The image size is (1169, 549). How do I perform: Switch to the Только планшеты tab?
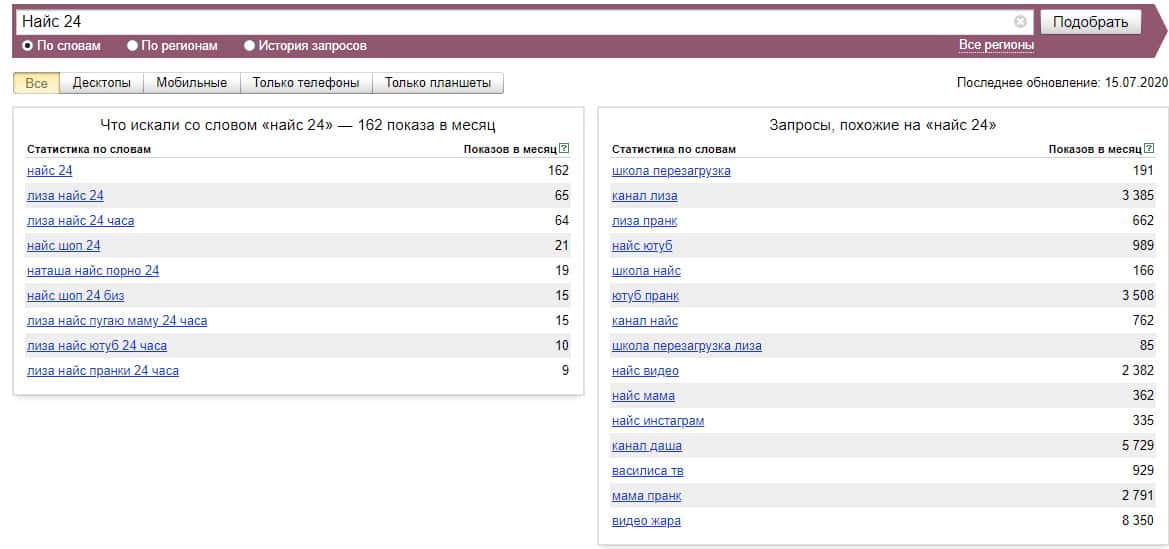tap(438, 83)
